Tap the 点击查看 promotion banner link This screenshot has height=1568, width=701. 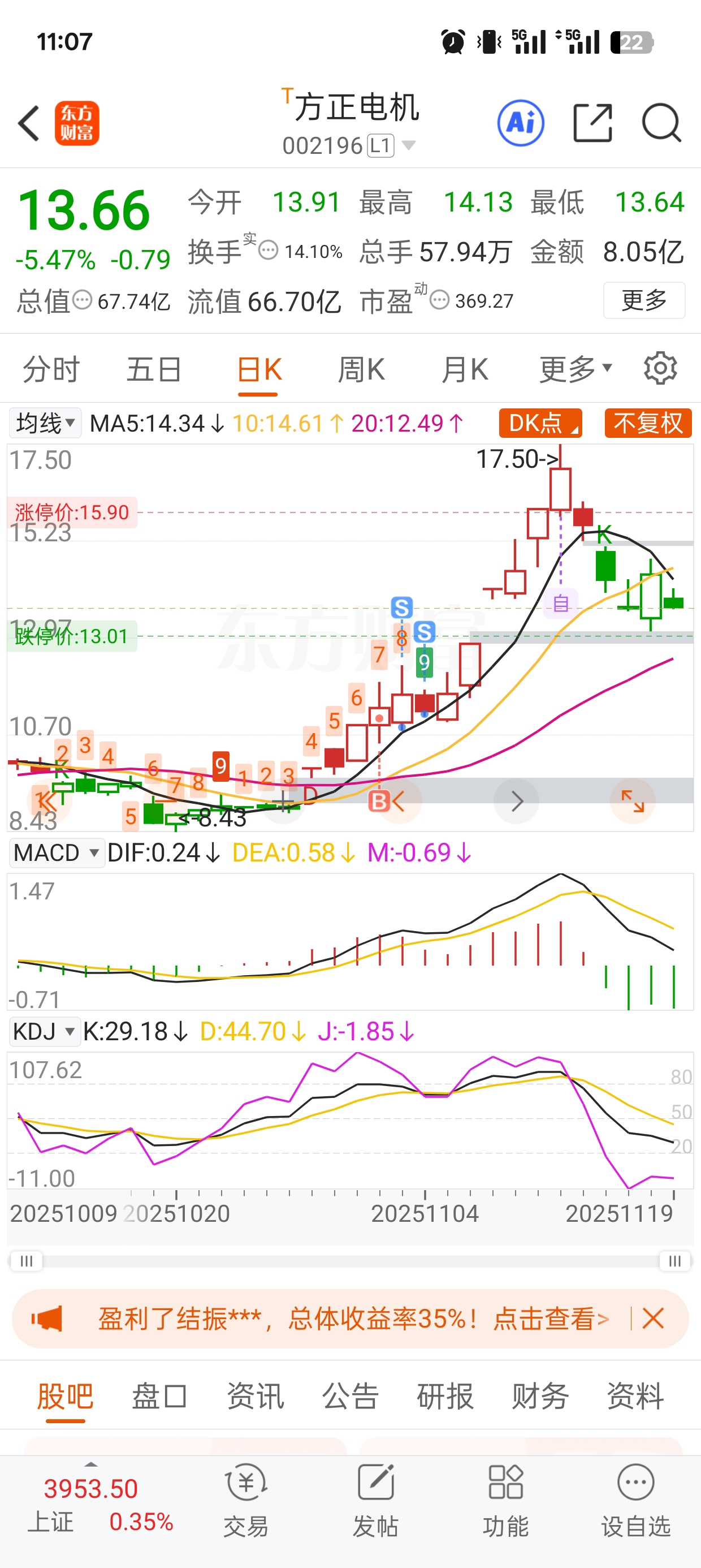point(551,1319)
